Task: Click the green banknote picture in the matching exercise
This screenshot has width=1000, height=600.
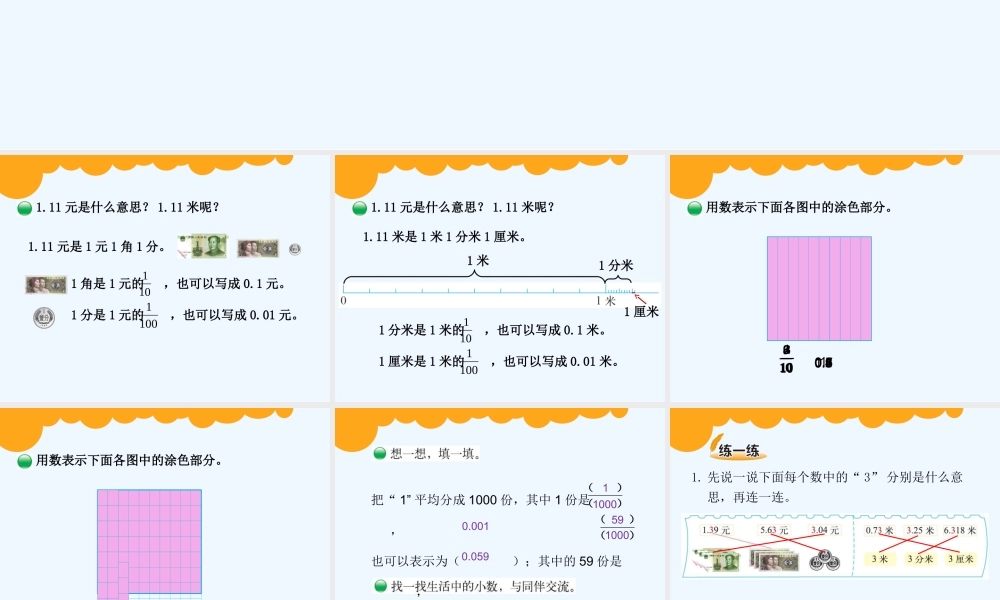Action: [x=716, y=560]
